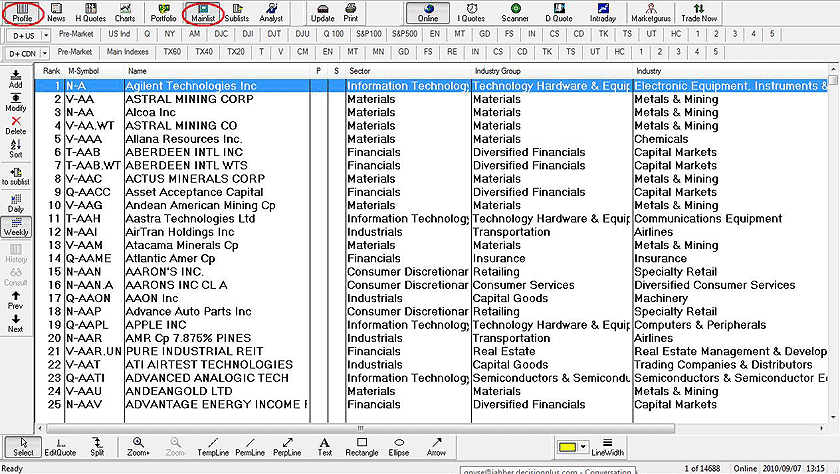Click the NY exchange button
The width and height of the screenshot is (840, 474).
[170, 34]
